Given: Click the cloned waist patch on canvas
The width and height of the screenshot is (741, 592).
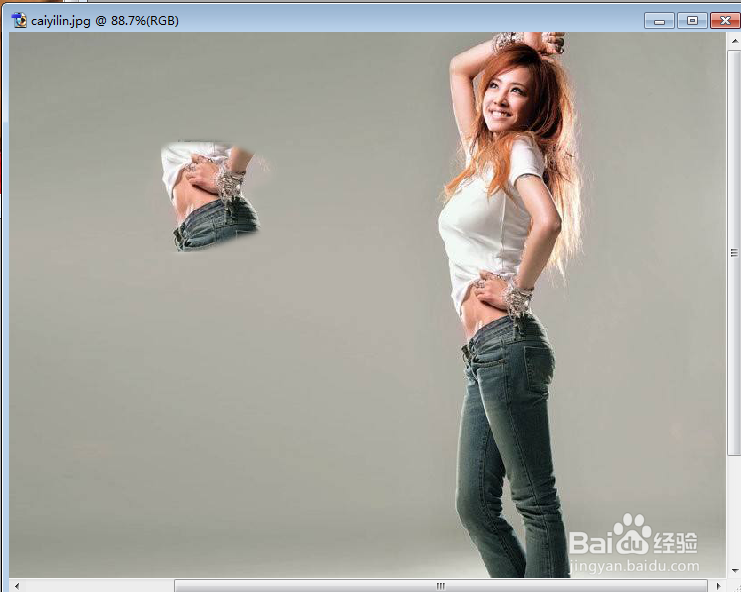Looking at the screenshot, I should point(211,196).
